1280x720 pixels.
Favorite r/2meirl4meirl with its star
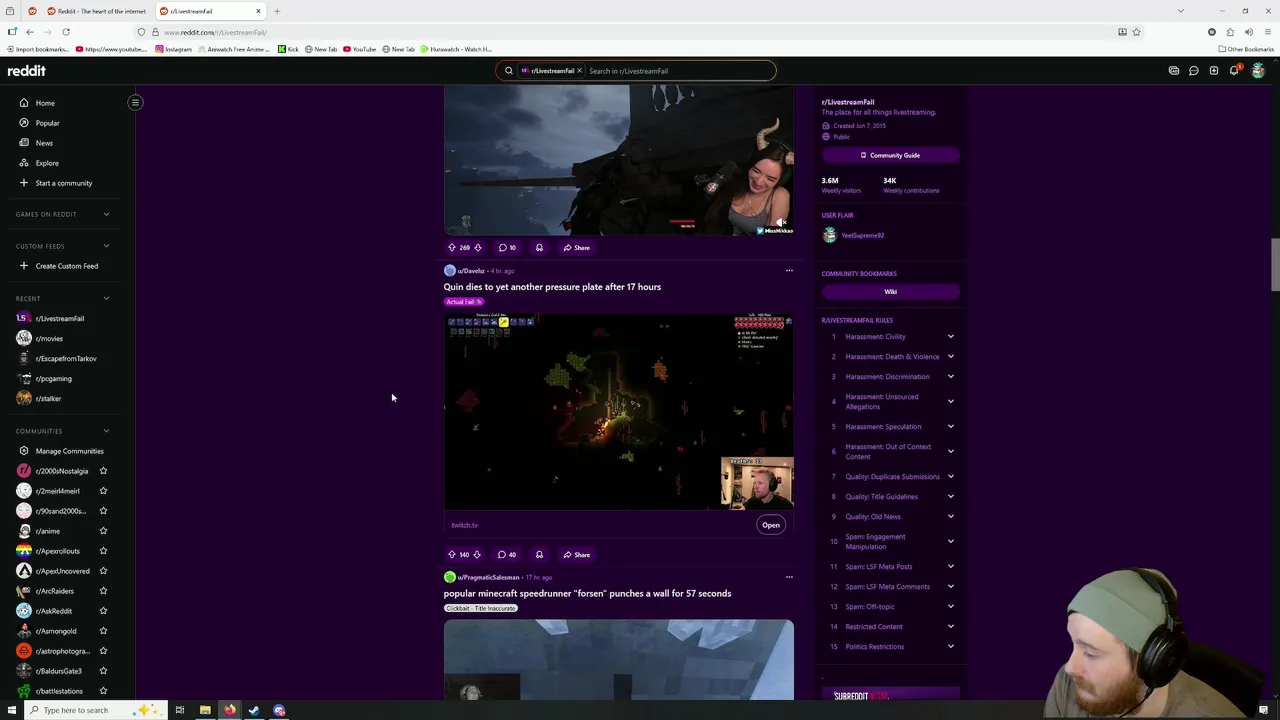click(103, 491)
